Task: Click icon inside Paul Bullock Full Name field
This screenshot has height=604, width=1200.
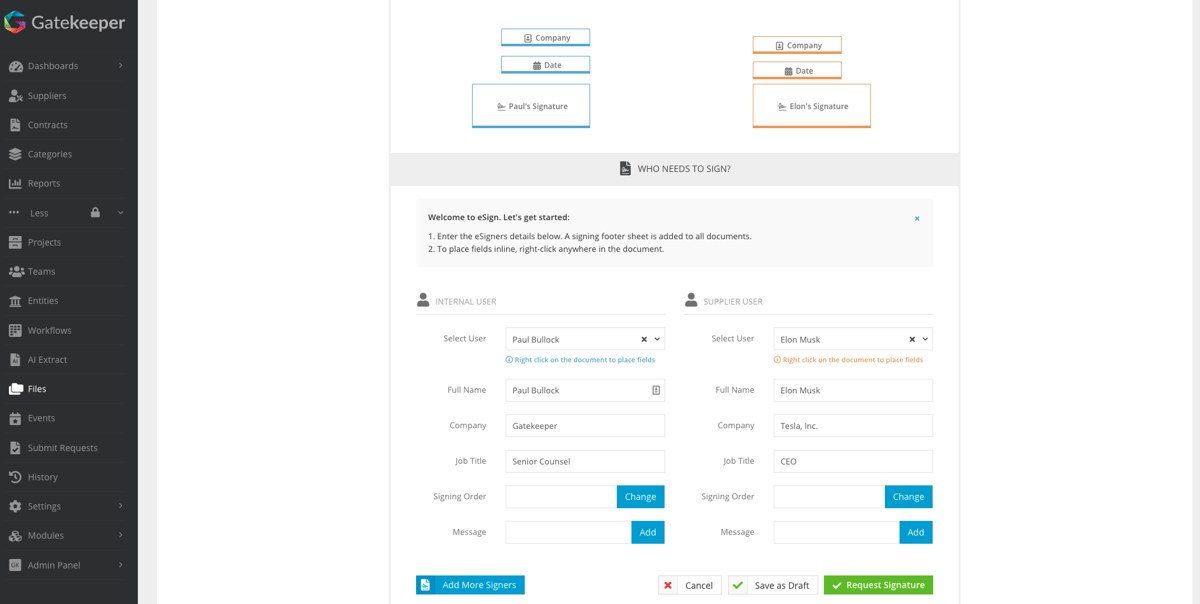Action: pyautogui.click(x=656, y=390)
